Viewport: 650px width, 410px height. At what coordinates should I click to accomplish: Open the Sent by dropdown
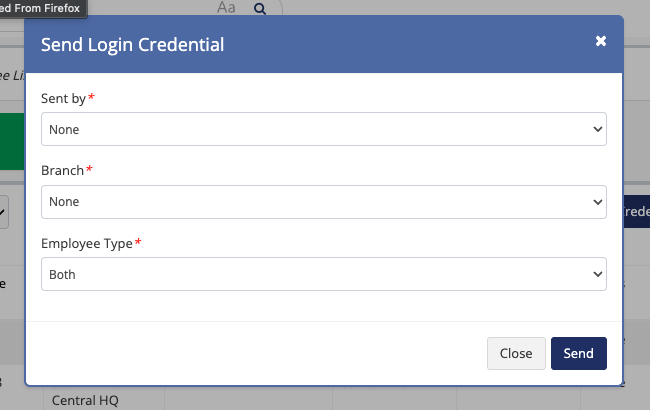click(323, 129)
